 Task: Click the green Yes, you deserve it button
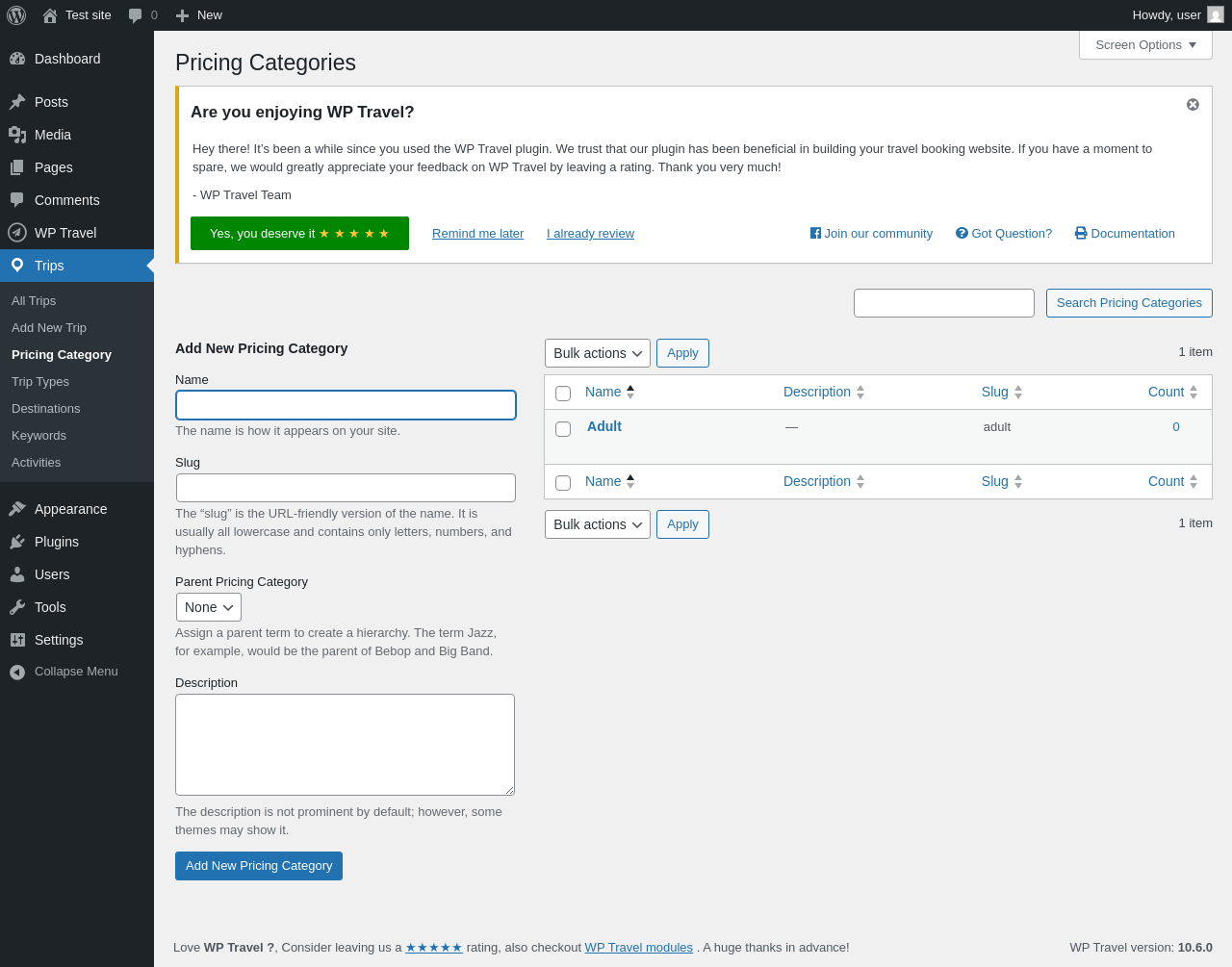tap(299, 233)
